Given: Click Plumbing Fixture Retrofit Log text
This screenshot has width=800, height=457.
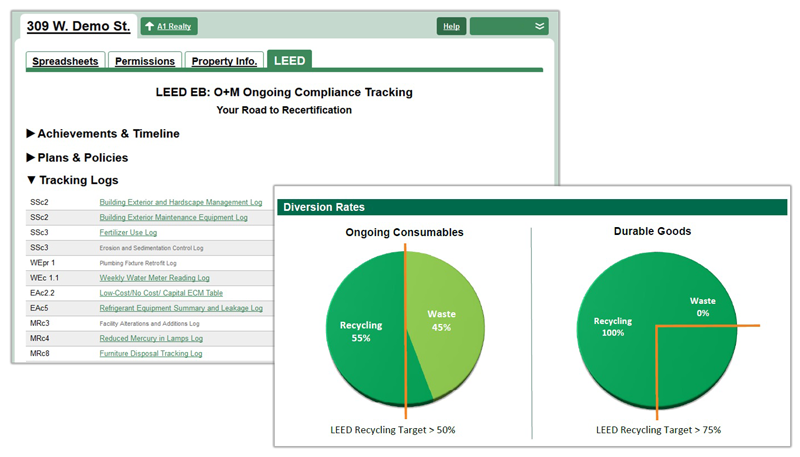Looking at the screenshot, I should [138, 263].
